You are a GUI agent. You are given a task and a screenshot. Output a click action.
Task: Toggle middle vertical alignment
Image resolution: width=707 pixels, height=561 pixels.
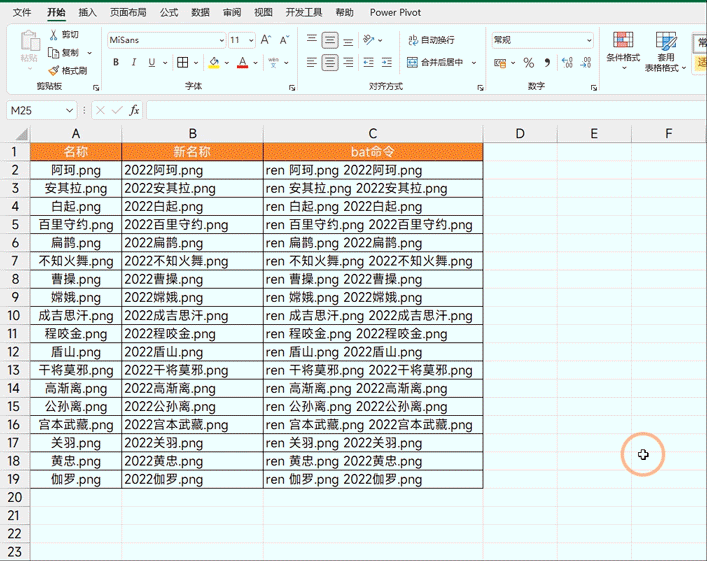[x=330, y=40]
